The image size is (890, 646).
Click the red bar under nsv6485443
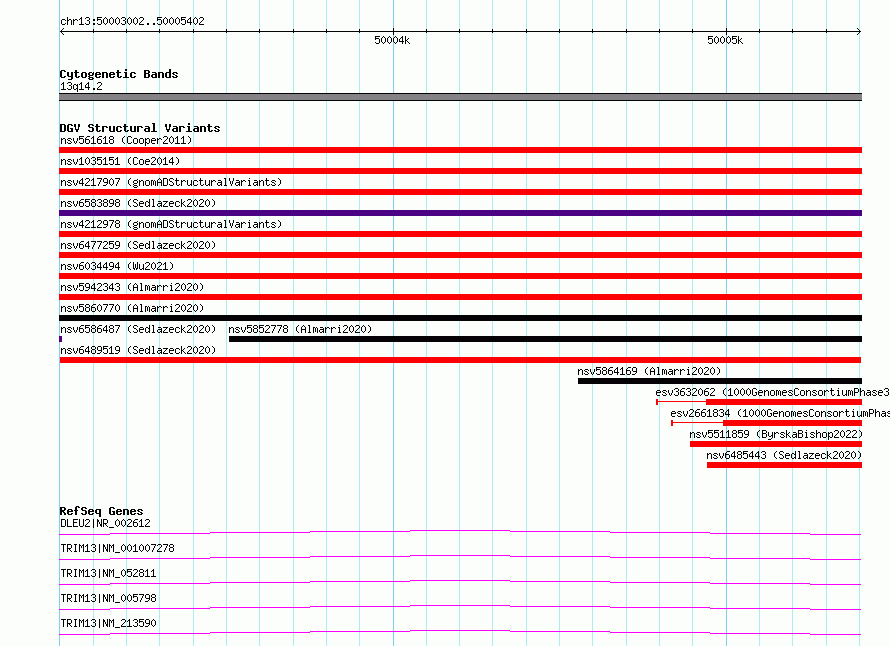point(784,465)
